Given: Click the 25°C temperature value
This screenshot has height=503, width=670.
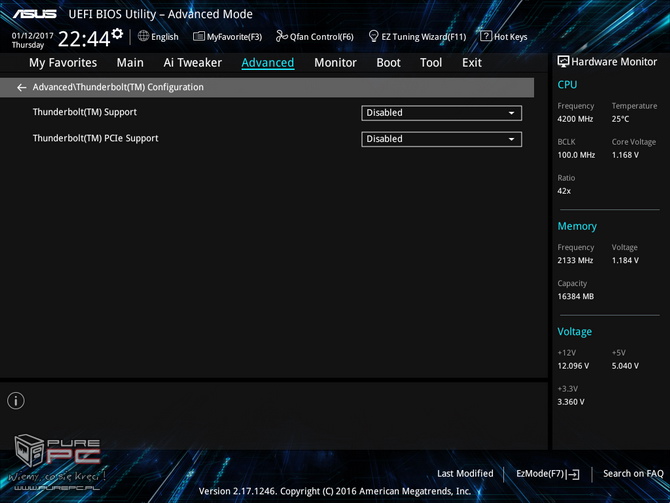Looking at the screenshot, I should coord(620,119).
